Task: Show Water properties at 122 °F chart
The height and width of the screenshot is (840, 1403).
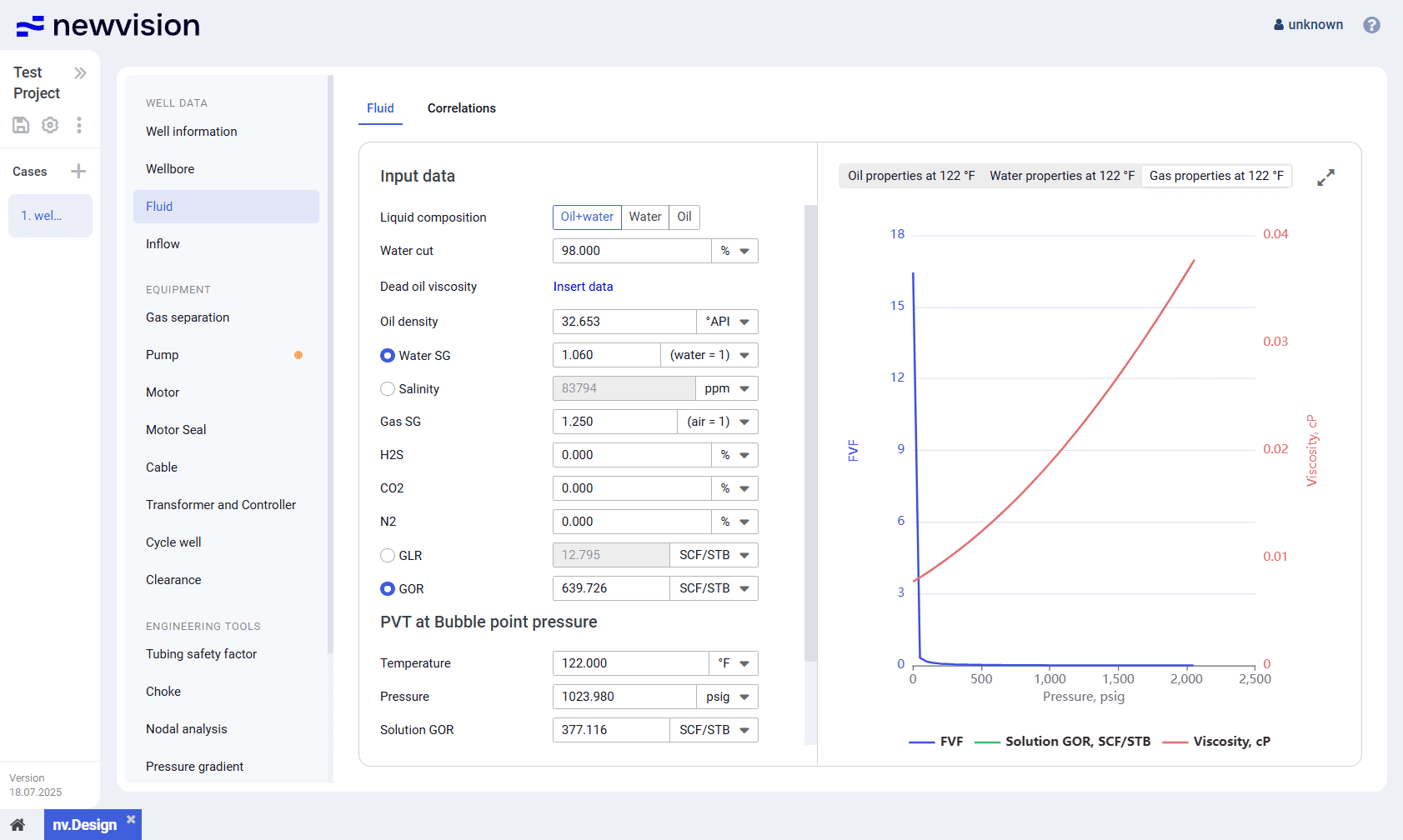Action: point(1061,176)
